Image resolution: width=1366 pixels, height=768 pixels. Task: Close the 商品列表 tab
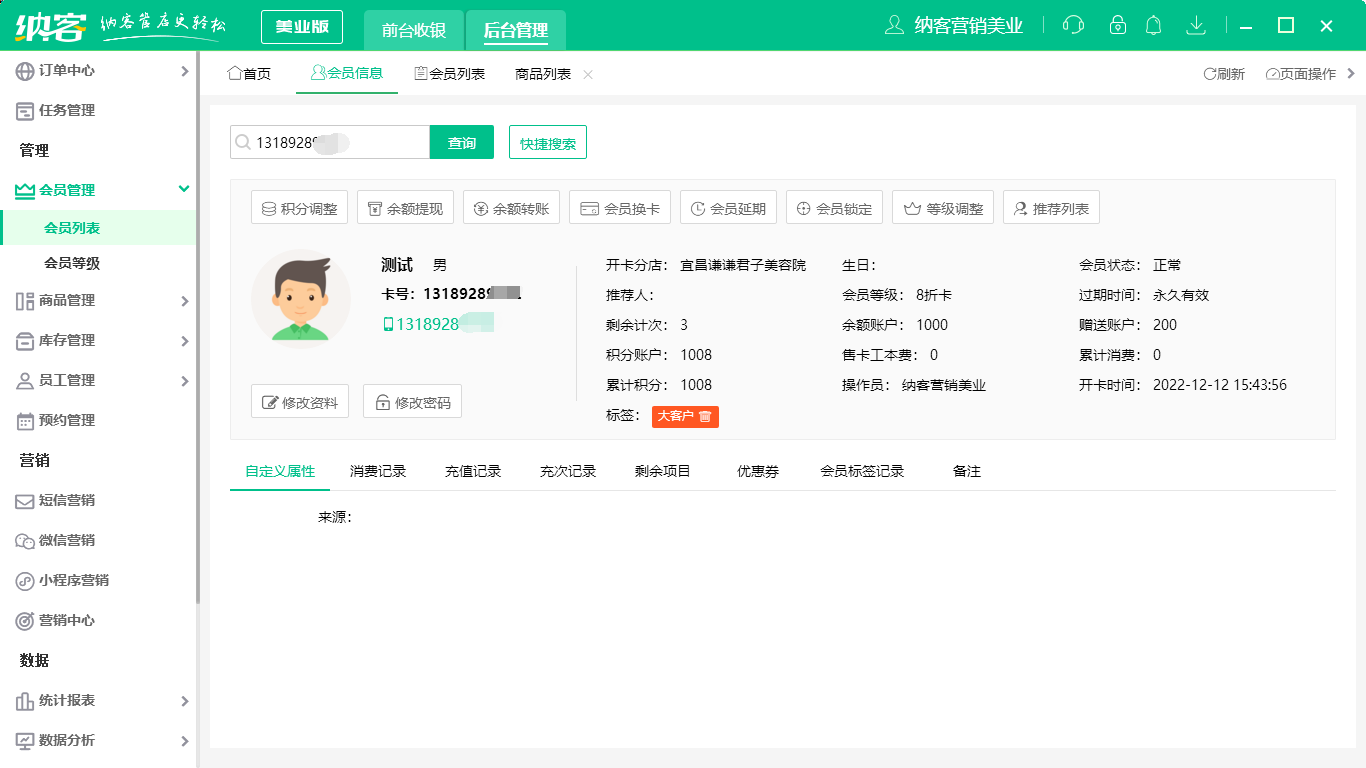588,74
